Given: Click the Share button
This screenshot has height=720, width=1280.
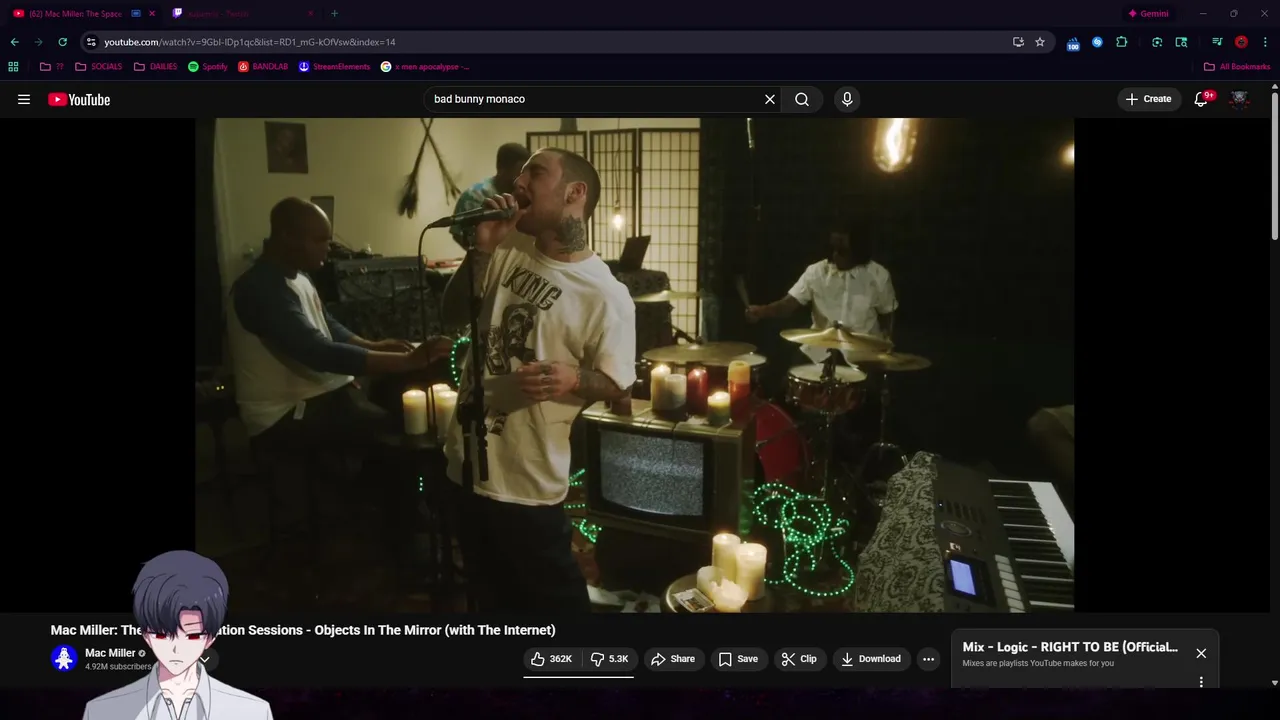Looking at the screenshot, I should pos(673,659).
